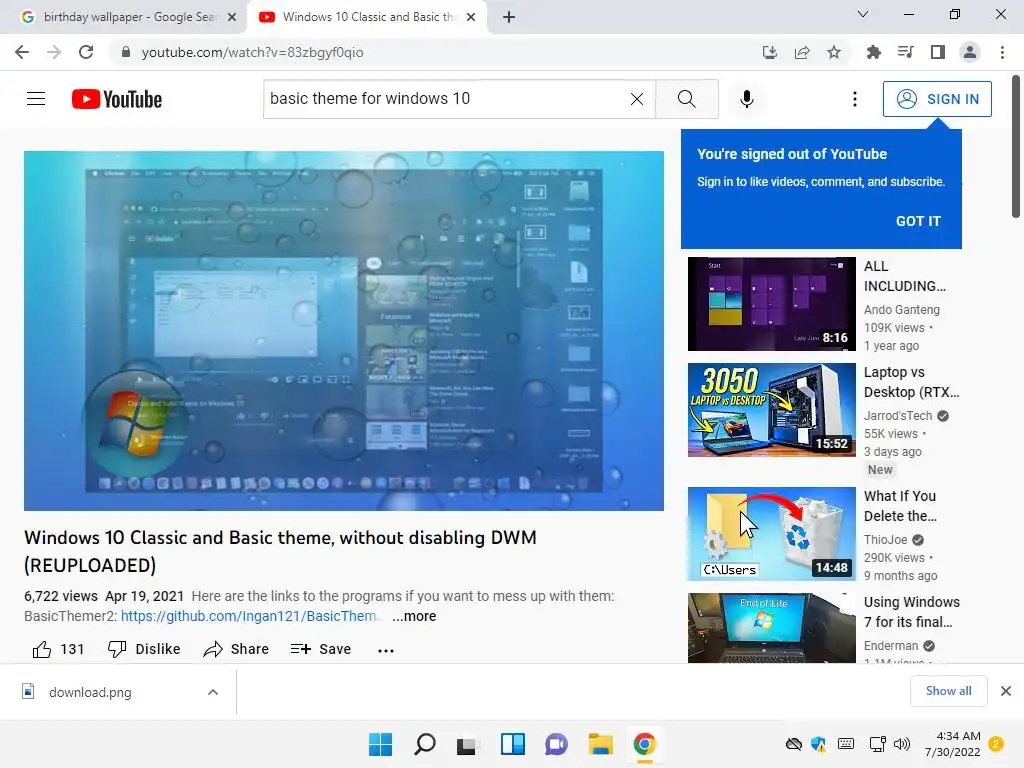Open the 3050 Laptop vs Desktop thumbnail

click(x=771, y=409)
